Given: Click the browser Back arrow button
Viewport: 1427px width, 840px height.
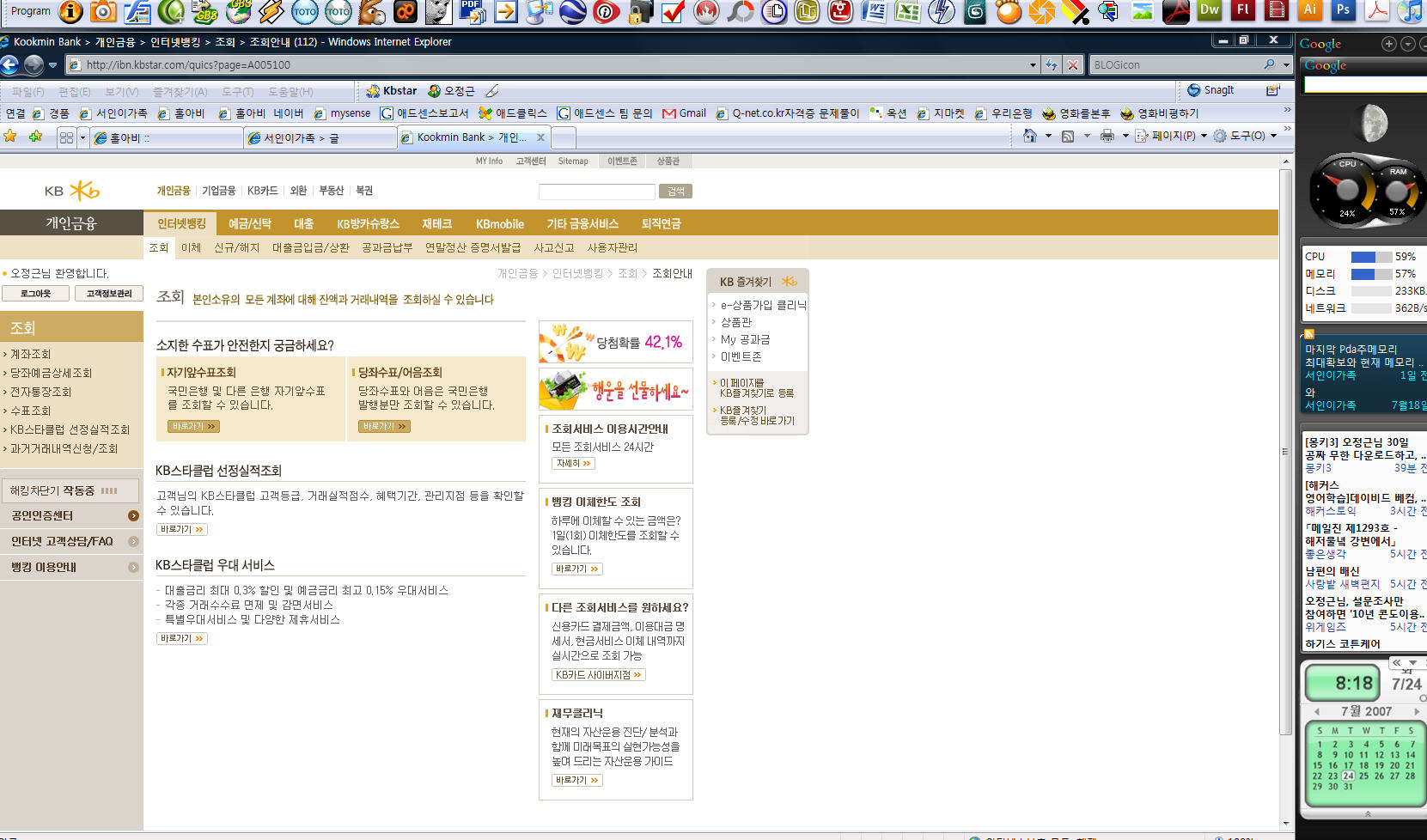Looking at the screenshot, I should [9, 64].
